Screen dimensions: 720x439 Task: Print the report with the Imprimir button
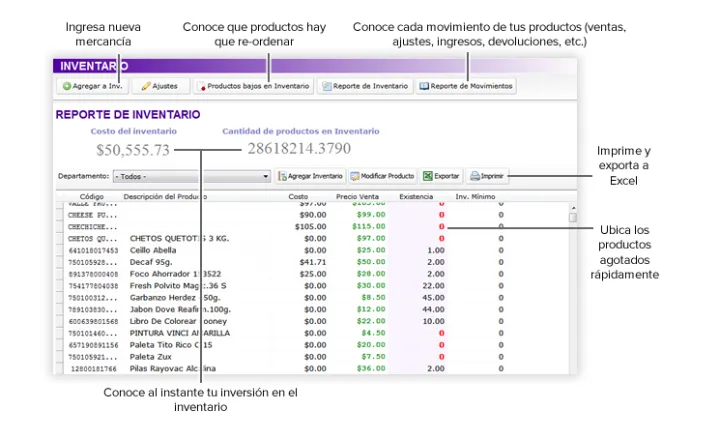tap(487, 176)
